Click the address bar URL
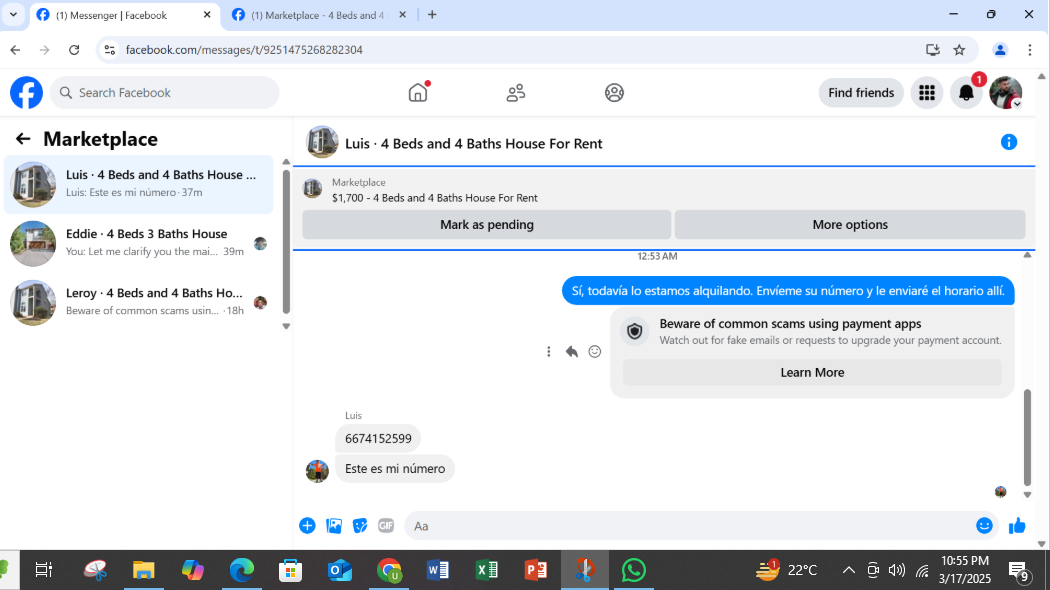Screen dimensions: 1050x590 click(x=244, y=50)
